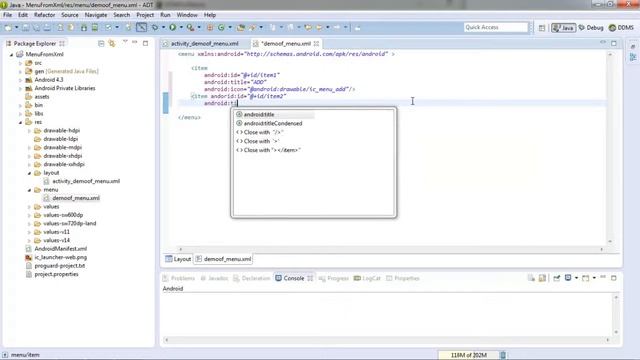Open the Project menu
This screenshot has height=360, width=640.
[x=145, y=15]
